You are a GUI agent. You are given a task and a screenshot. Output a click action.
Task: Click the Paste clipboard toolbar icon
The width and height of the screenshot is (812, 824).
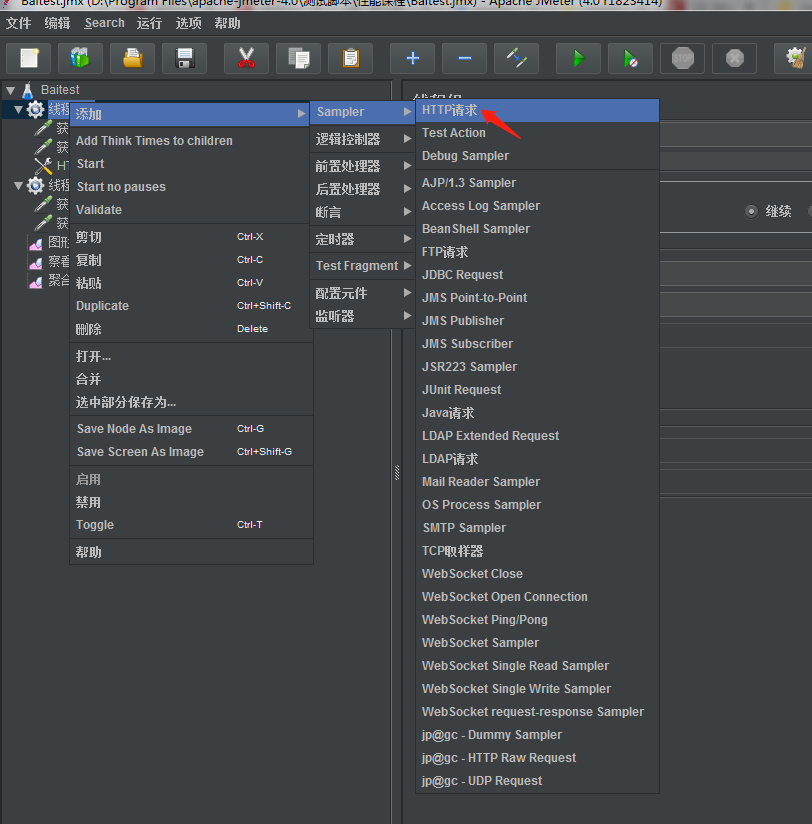tap(351, 58)
